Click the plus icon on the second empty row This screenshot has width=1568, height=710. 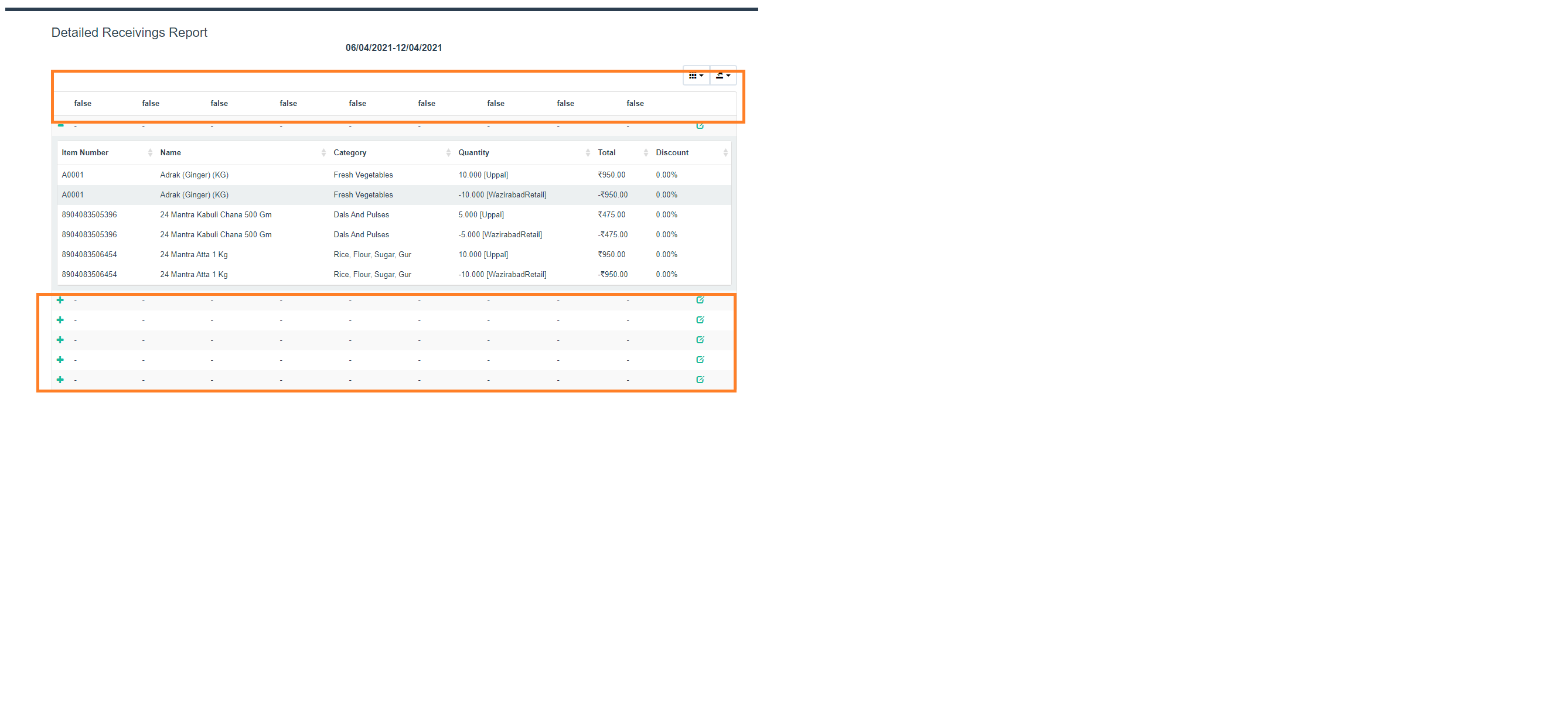pos(60,319)
